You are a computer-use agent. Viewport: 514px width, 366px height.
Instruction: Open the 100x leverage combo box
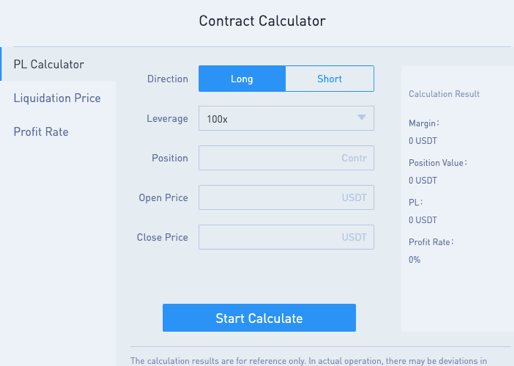point(286,118)
